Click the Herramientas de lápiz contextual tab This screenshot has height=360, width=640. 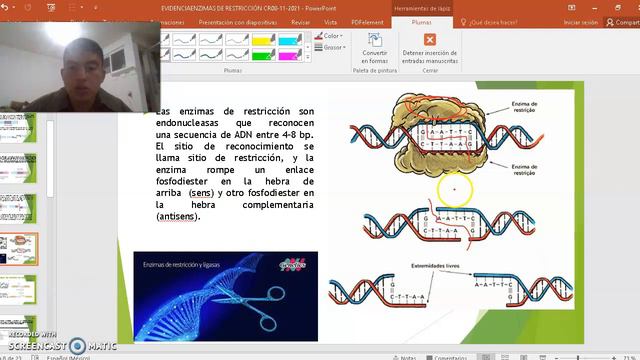tap(422, 8)
